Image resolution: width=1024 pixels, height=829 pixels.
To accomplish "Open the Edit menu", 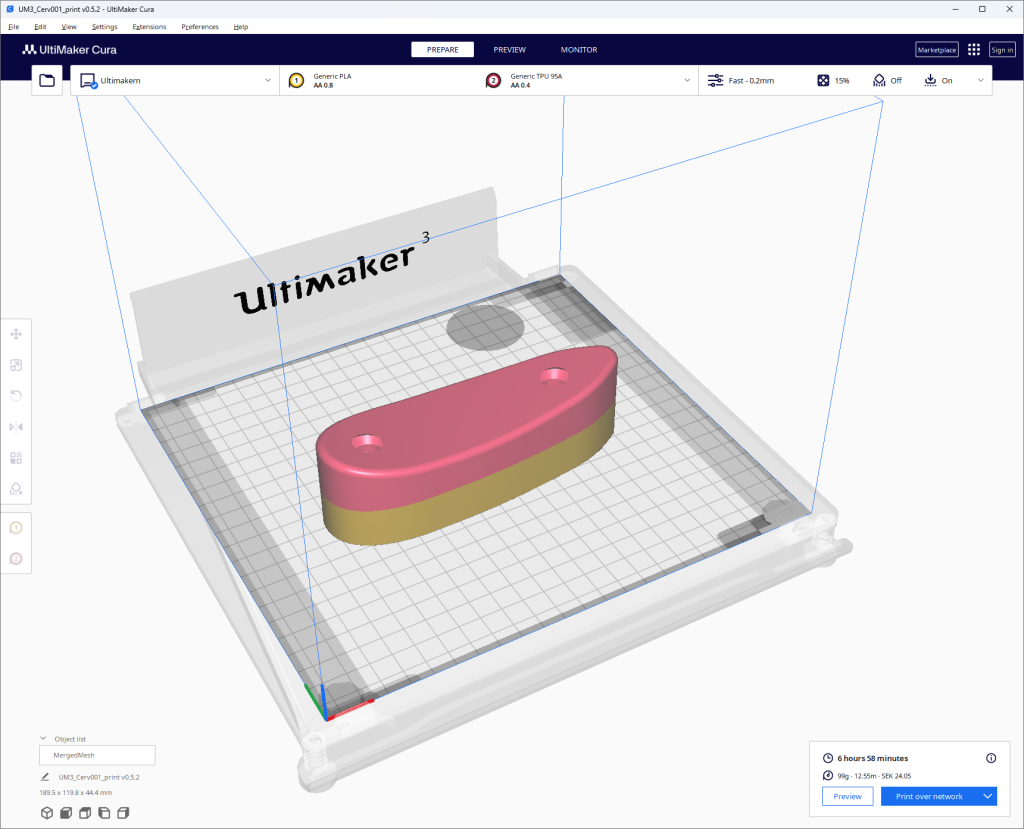I will (x=40, y=27).
